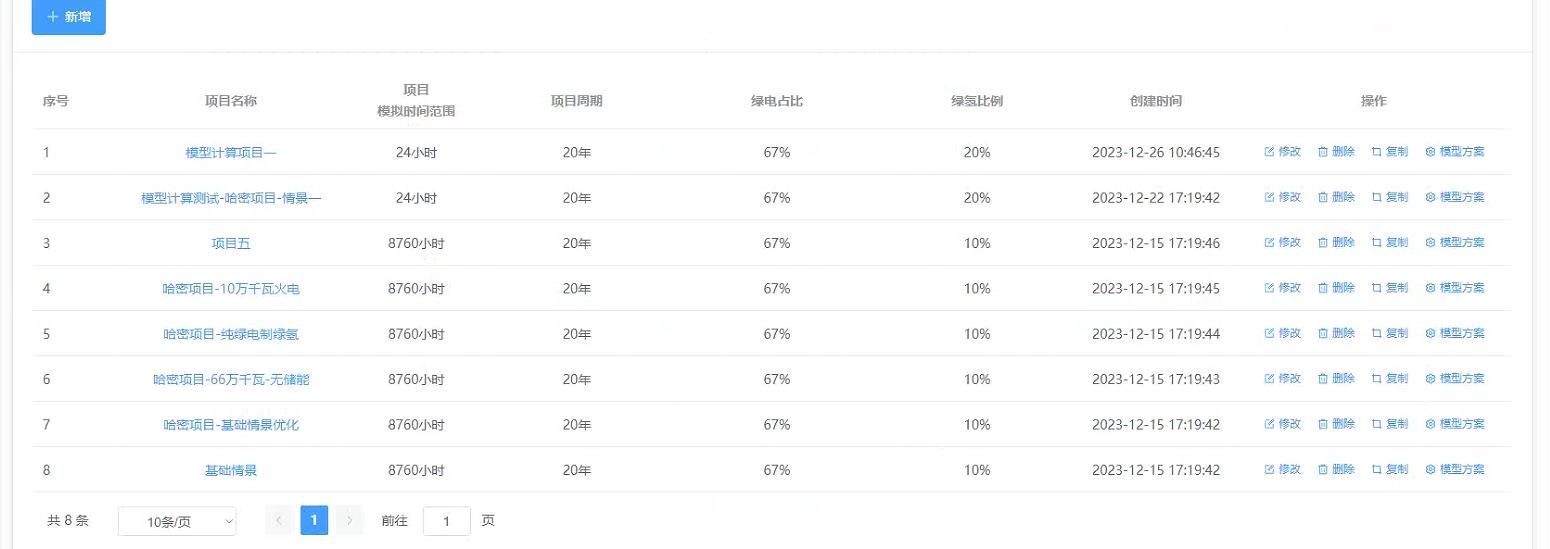Open 模型方案 for 哈密项目-10万千瓦火电
1550x549 pixels.
point(1454,288)
